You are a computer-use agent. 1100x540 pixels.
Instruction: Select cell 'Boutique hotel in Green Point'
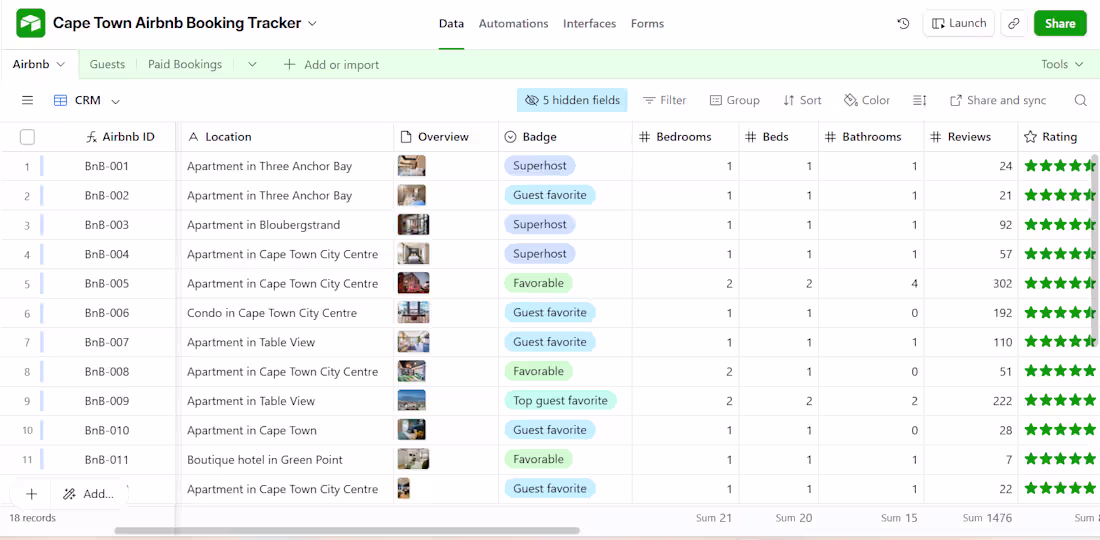[288, 459]
